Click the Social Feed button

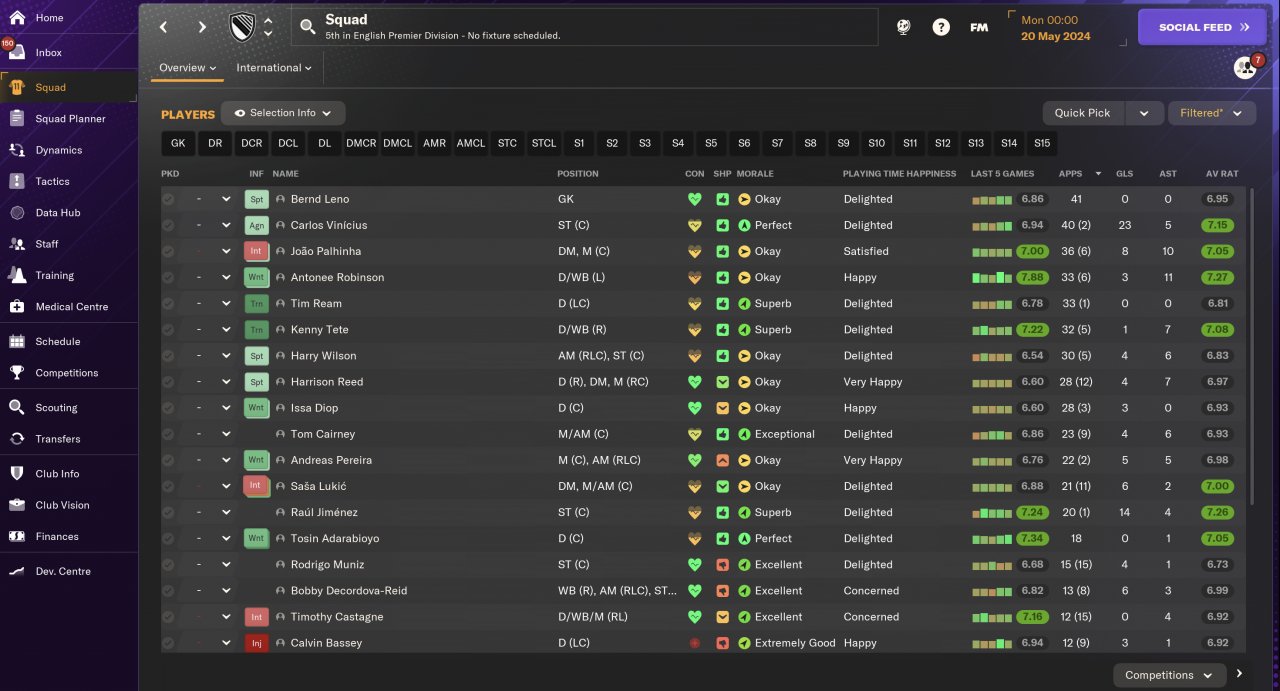click(1202, 27)
